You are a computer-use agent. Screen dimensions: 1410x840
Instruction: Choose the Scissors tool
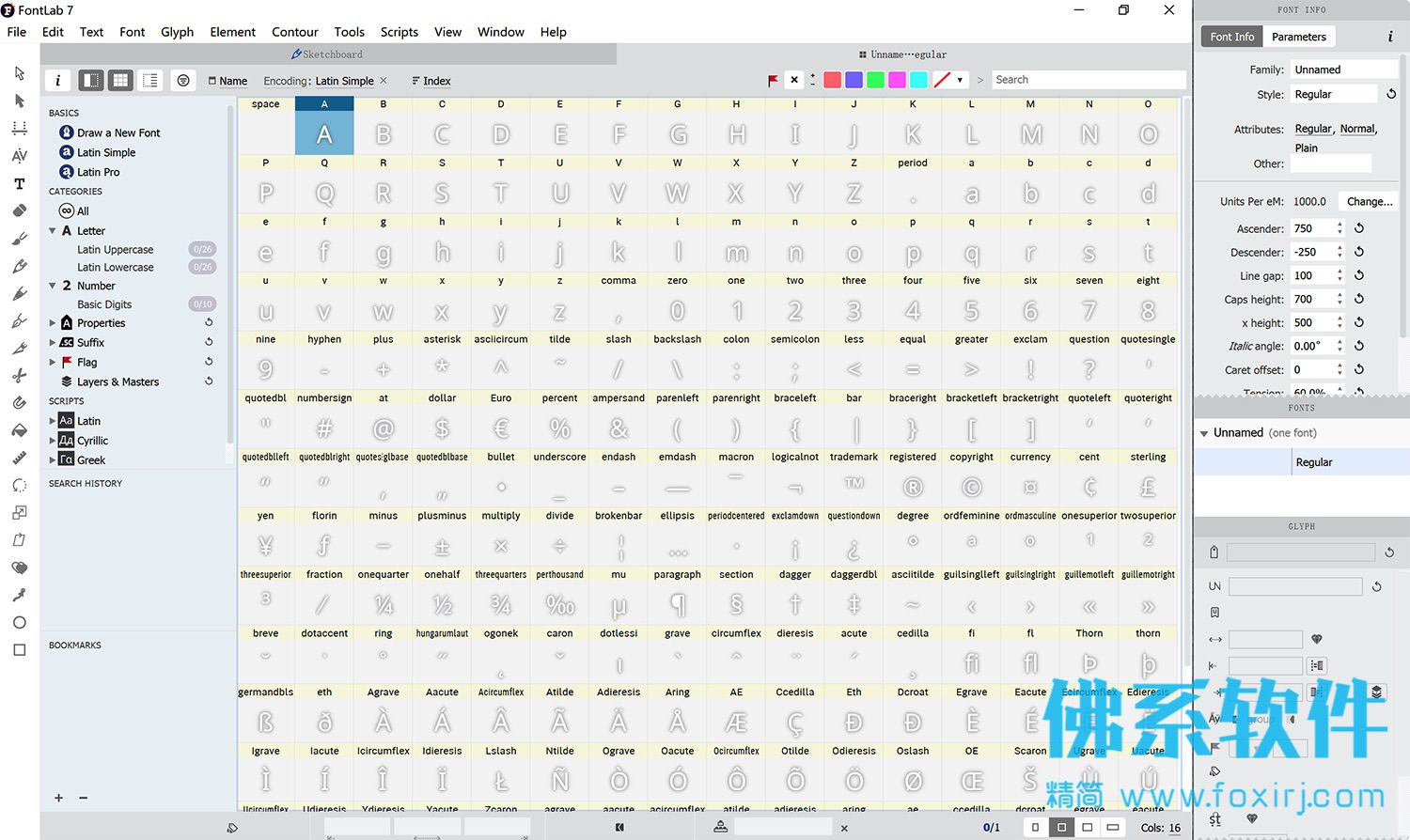[20, 375]
